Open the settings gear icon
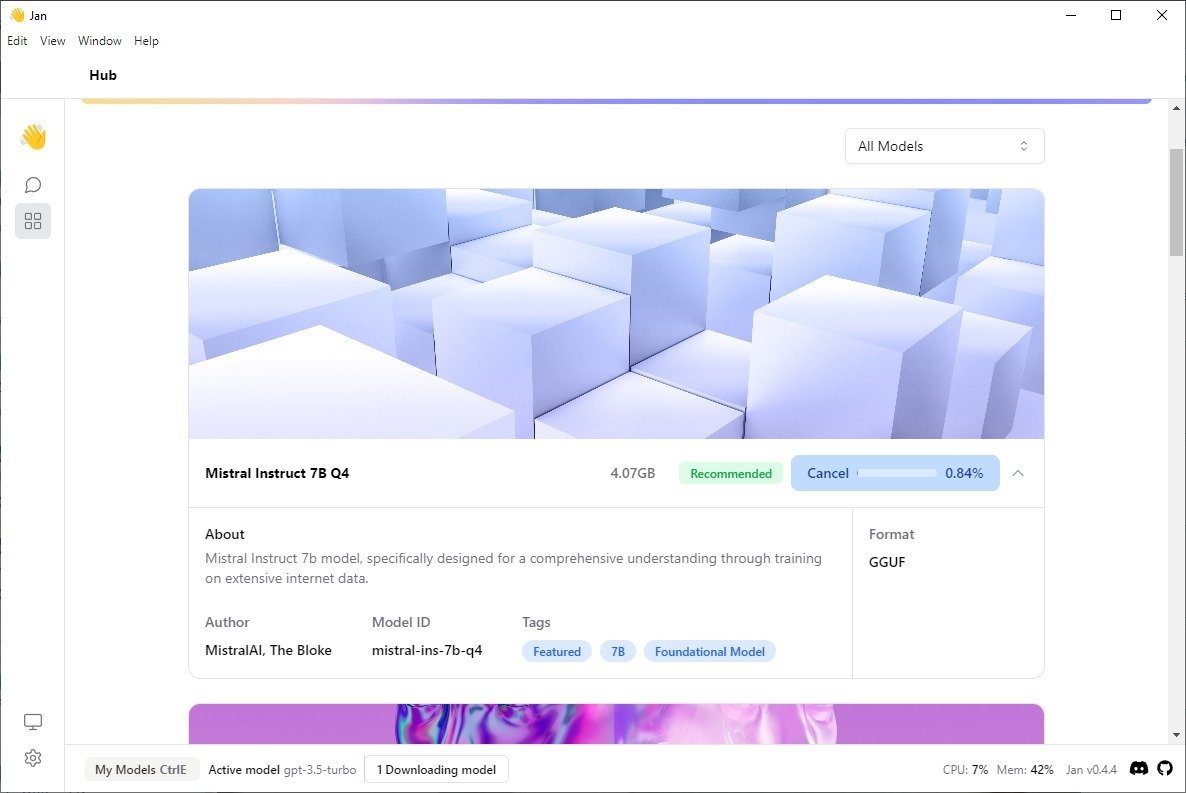Screen dimensions: 1186x793 tap(33, 758)
